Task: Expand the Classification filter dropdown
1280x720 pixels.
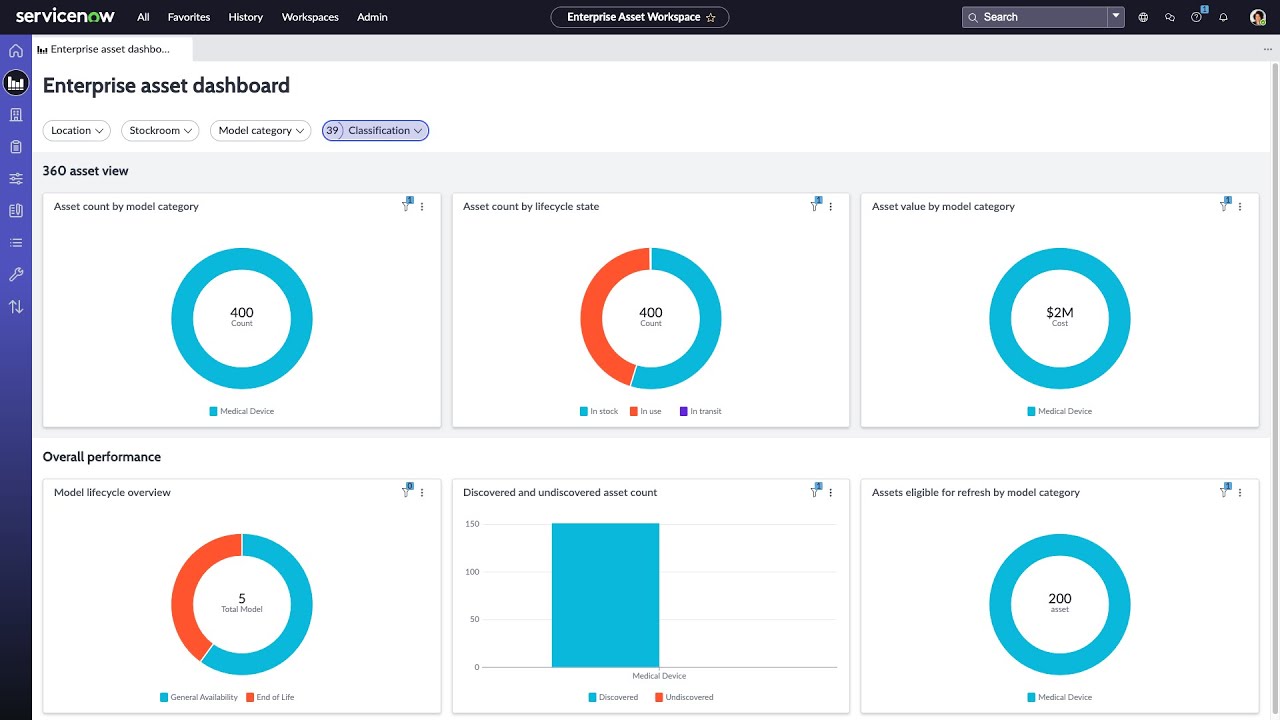Action: pyautogui.click(x=375, y=130)
